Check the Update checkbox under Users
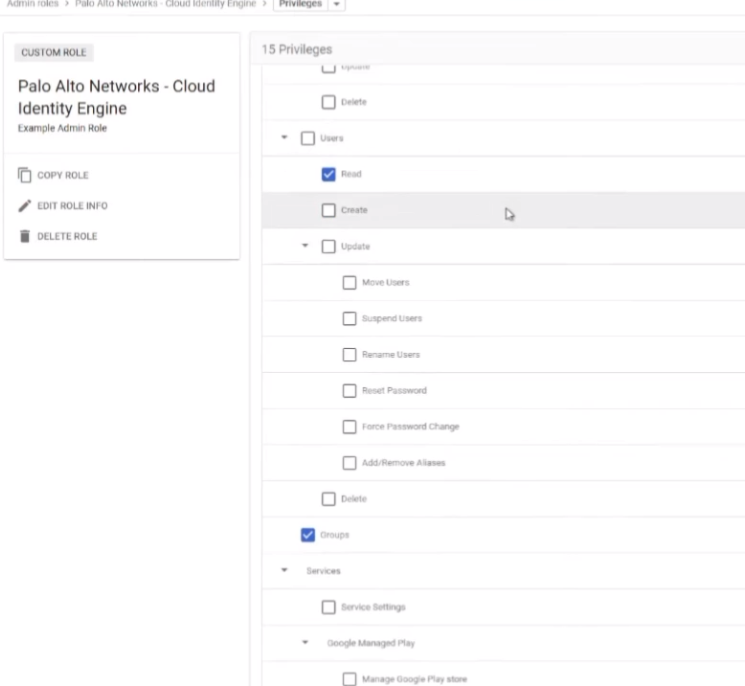 pyautogui.click(x=328, y=247)
